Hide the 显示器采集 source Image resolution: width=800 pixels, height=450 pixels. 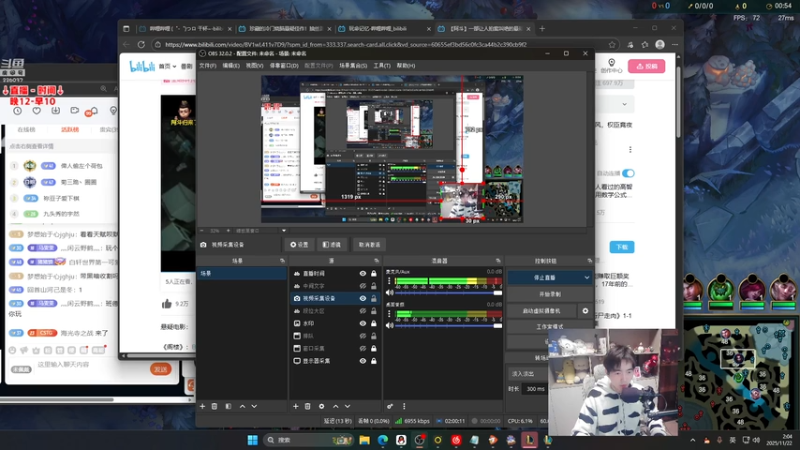(363, 361)
